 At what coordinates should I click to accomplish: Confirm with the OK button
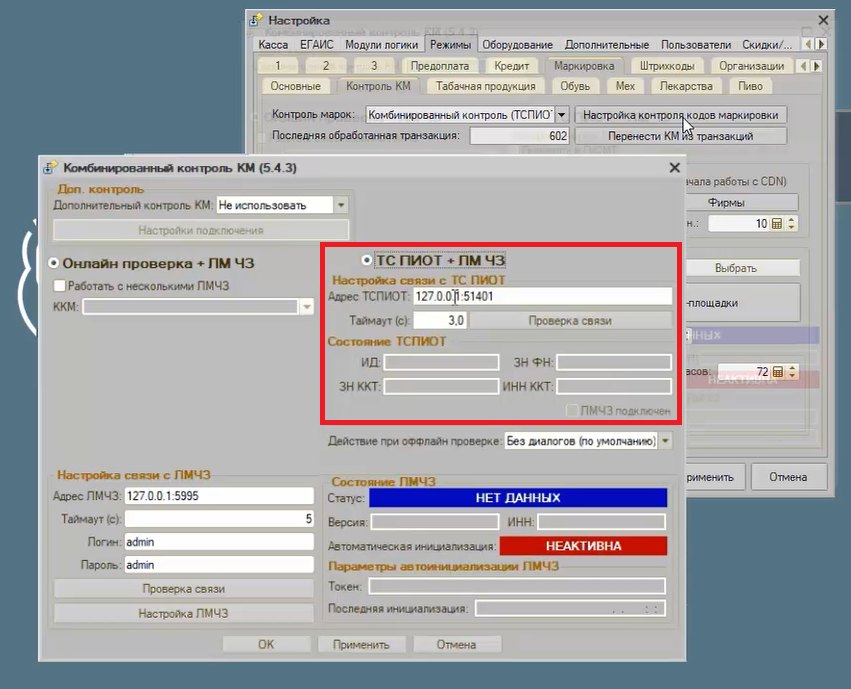pos(266,645)
